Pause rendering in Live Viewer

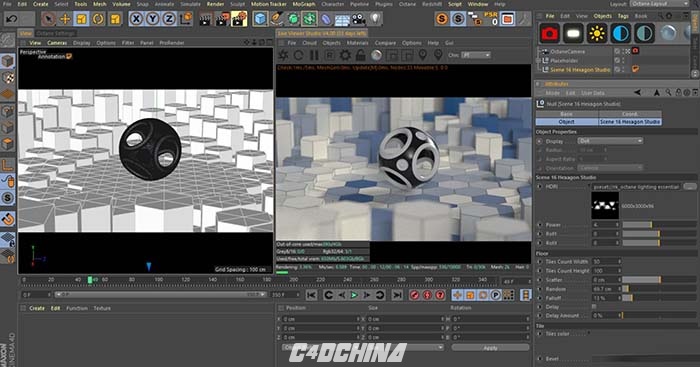click(314, 55)
